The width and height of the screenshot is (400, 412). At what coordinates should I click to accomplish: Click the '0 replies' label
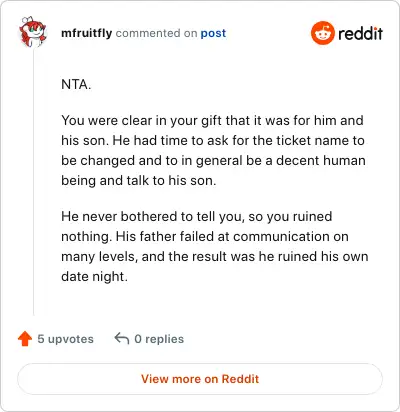(x=159, y=339)
